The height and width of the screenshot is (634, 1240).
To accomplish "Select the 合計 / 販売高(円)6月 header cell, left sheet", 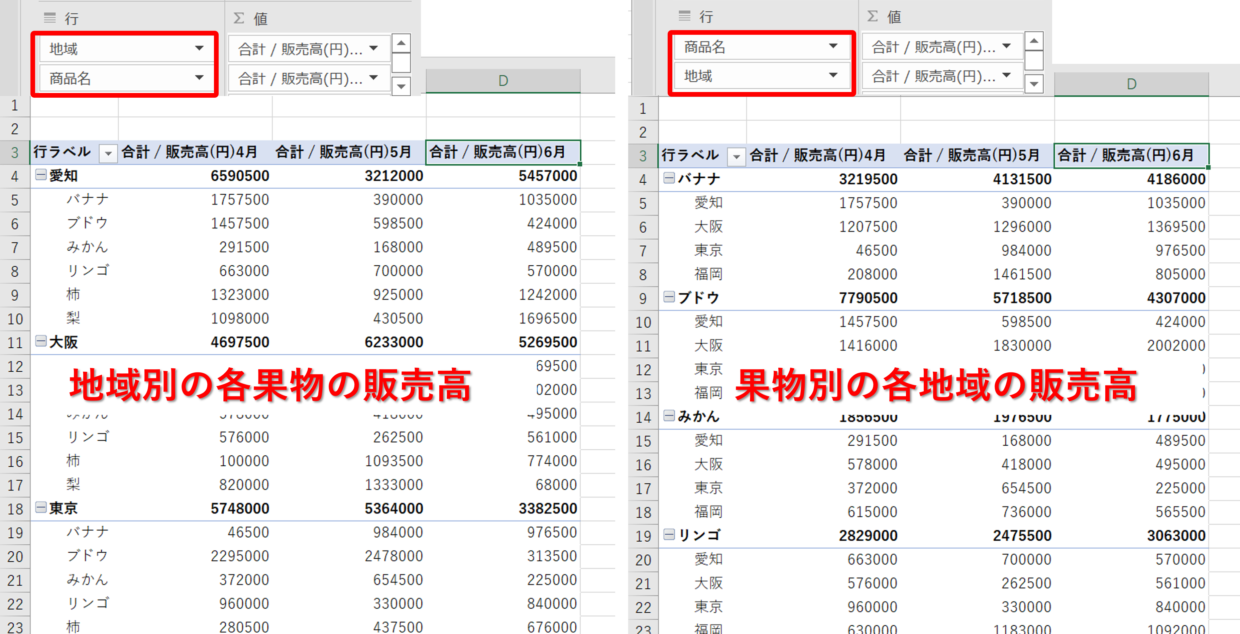I will tap(503, 153).
